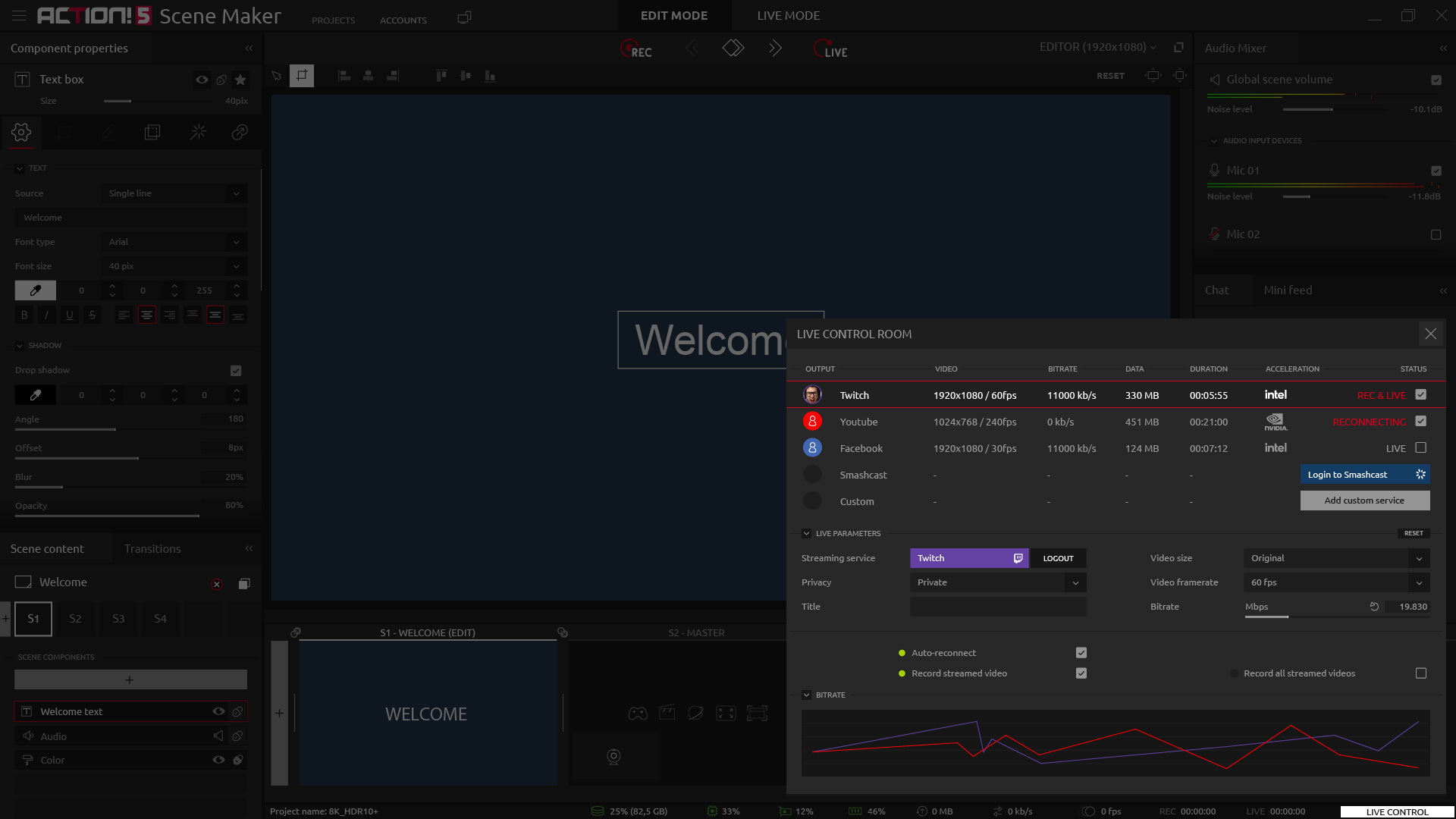Click the LIVE streaming icon

830,49
